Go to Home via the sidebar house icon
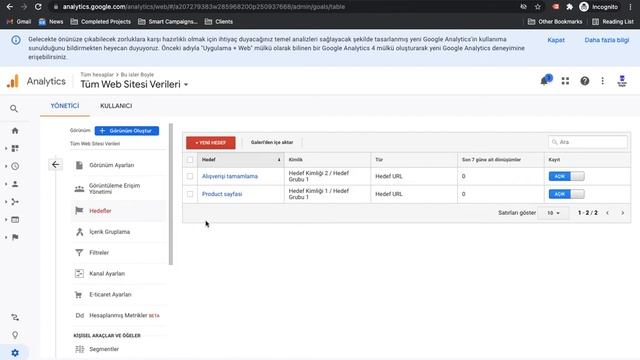The width and height of the screenshot is (640, 360). (x=15, y=131)
